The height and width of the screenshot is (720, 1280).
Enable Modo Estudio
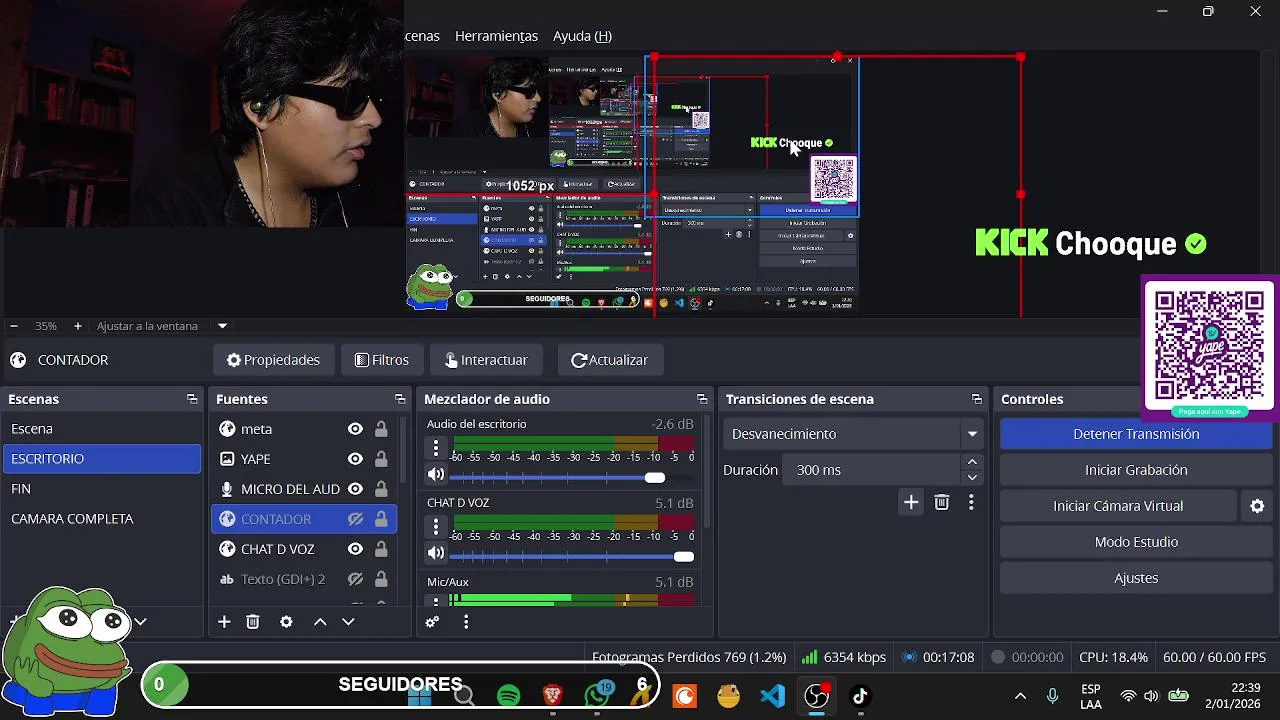point(1136,542)
